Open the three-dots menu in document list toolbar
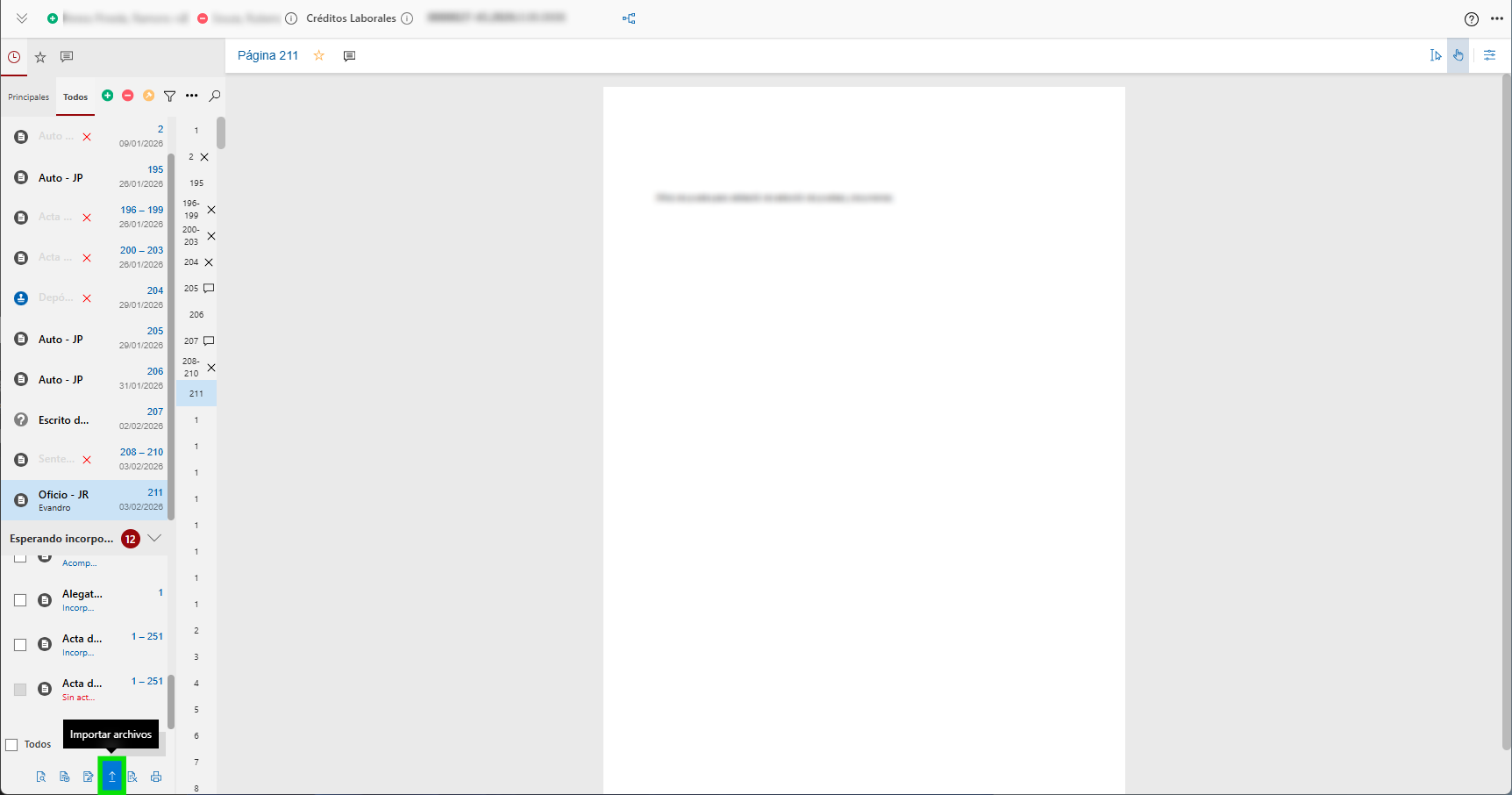This screenshot has width=1512, height=795. [192, 96]
